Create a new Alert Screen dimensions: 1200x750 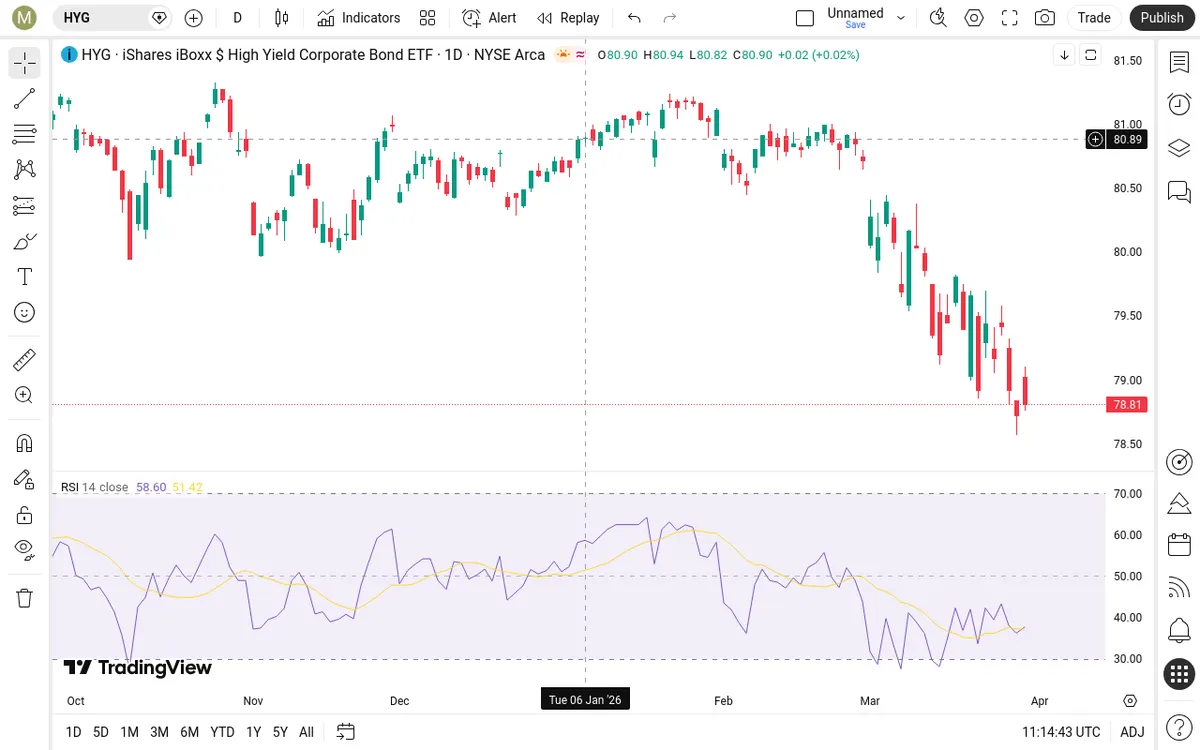(x=490, y=18)
